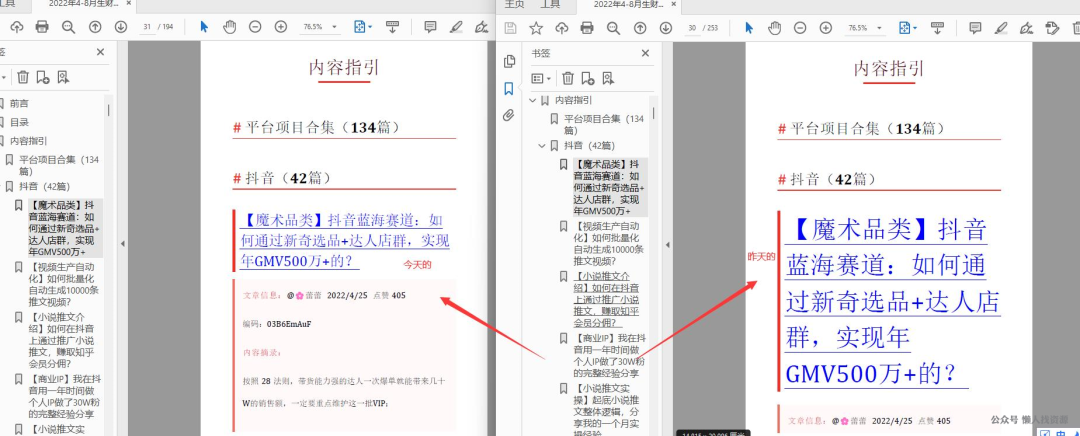Click the stamp tool icon in right window
Image resolution: width=1080 pixels, height=436 pixels.
1052,28
